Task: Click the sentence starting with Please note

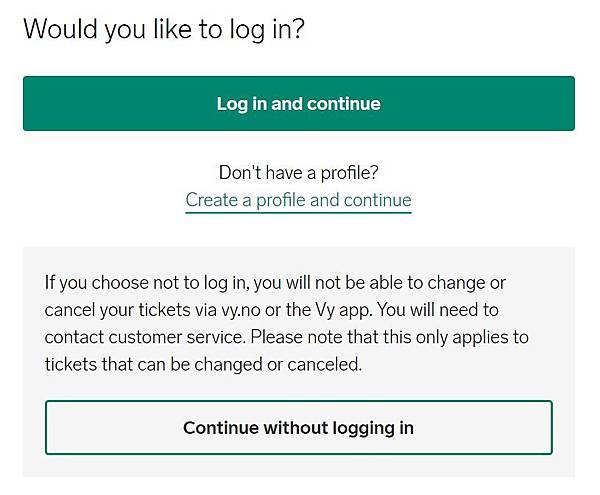Action: click(400, 338)
